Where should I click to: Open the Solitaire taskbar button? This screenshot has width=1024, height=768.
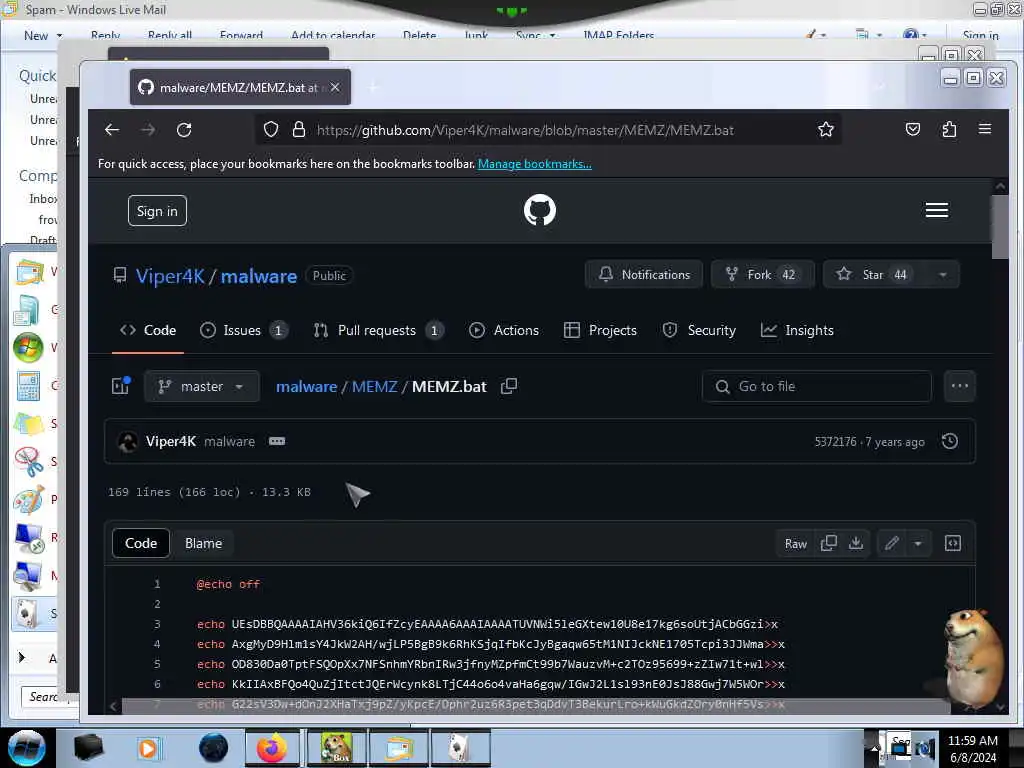(x=460, y=748)
